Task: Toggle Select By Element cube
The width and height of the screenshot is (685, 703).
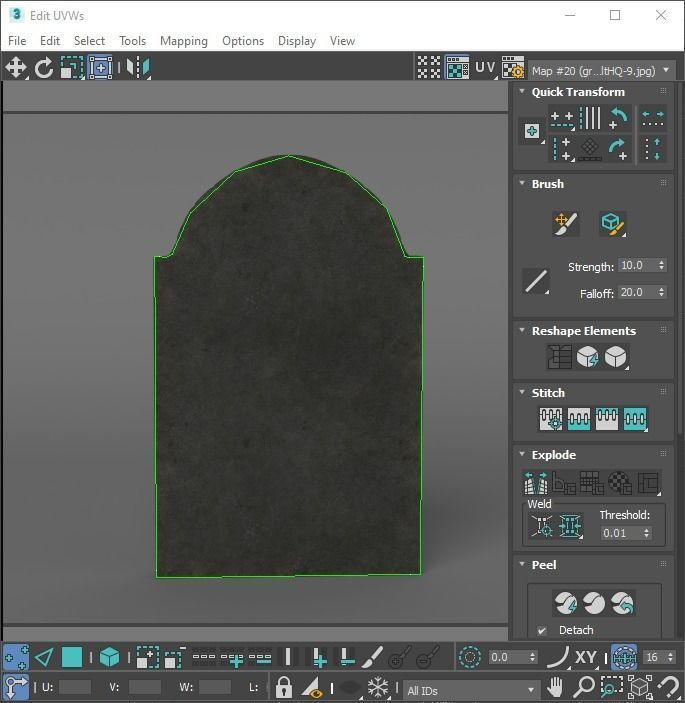Action: [x=109, y=657]
